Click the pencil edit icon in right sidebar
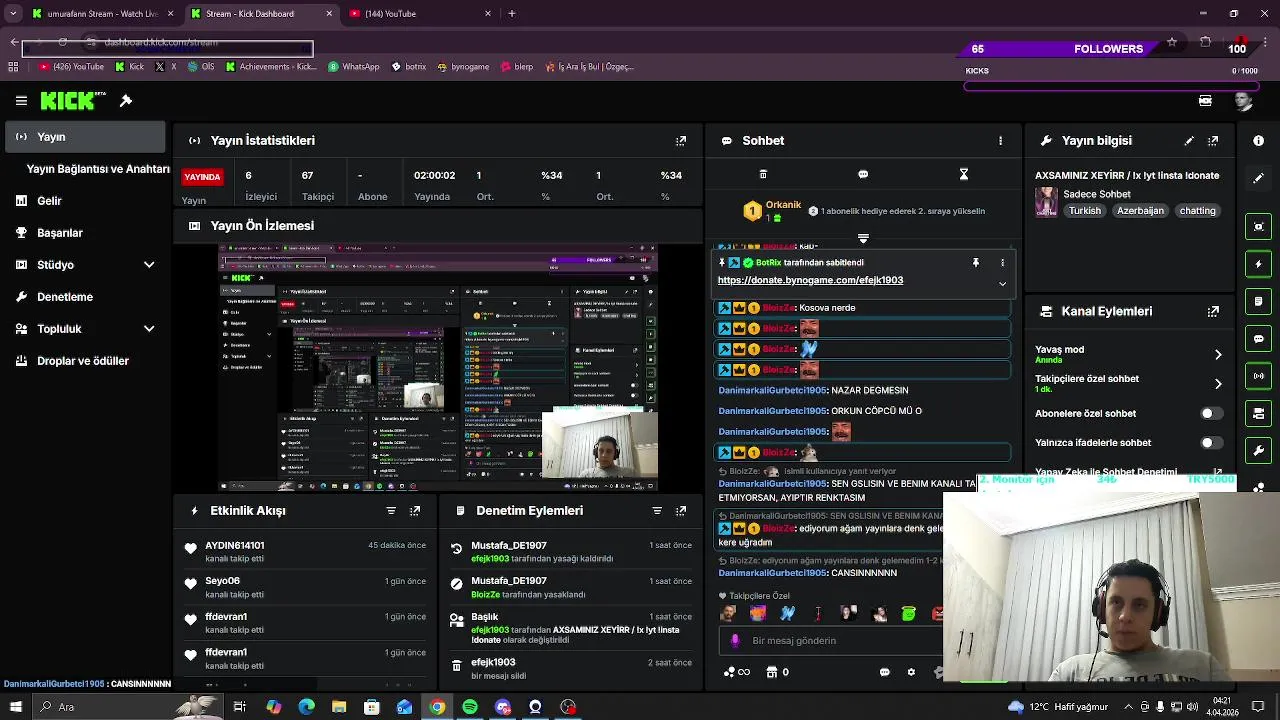The width and height of the screenshot is (1280, 720). [1259, 178]
